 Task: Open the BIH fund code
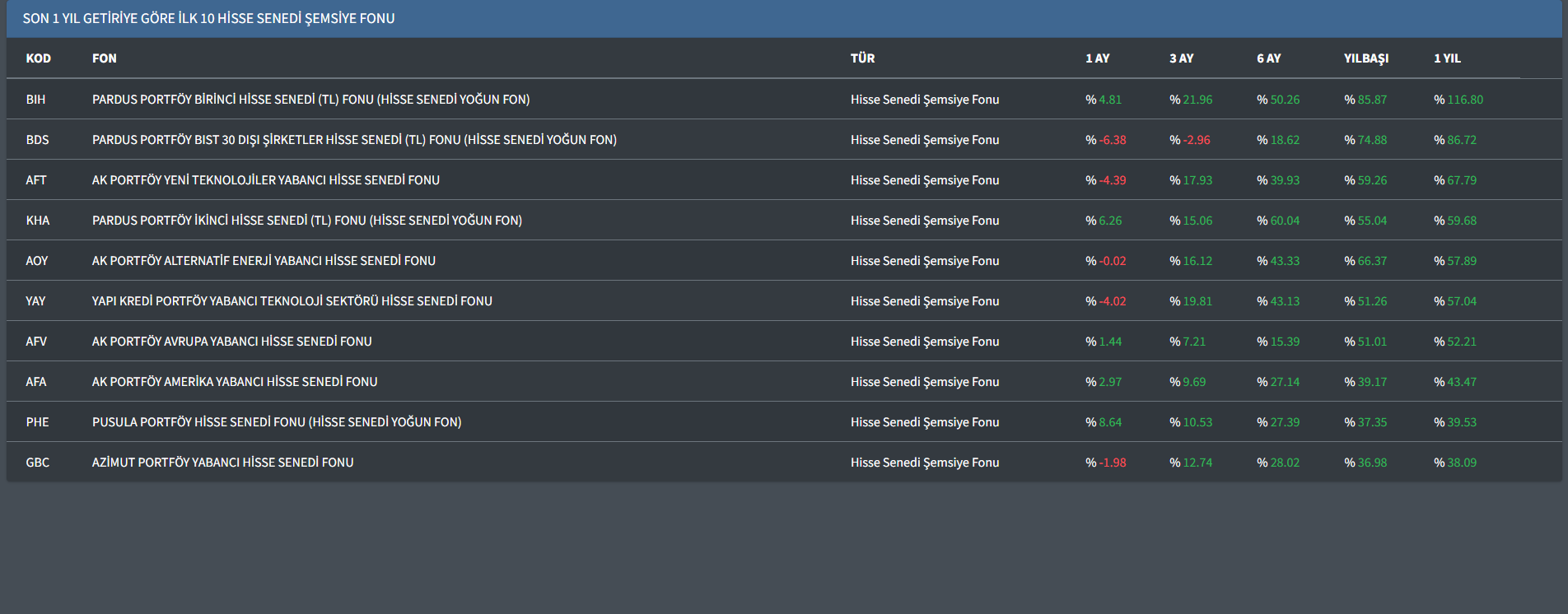tap(35, 100)
